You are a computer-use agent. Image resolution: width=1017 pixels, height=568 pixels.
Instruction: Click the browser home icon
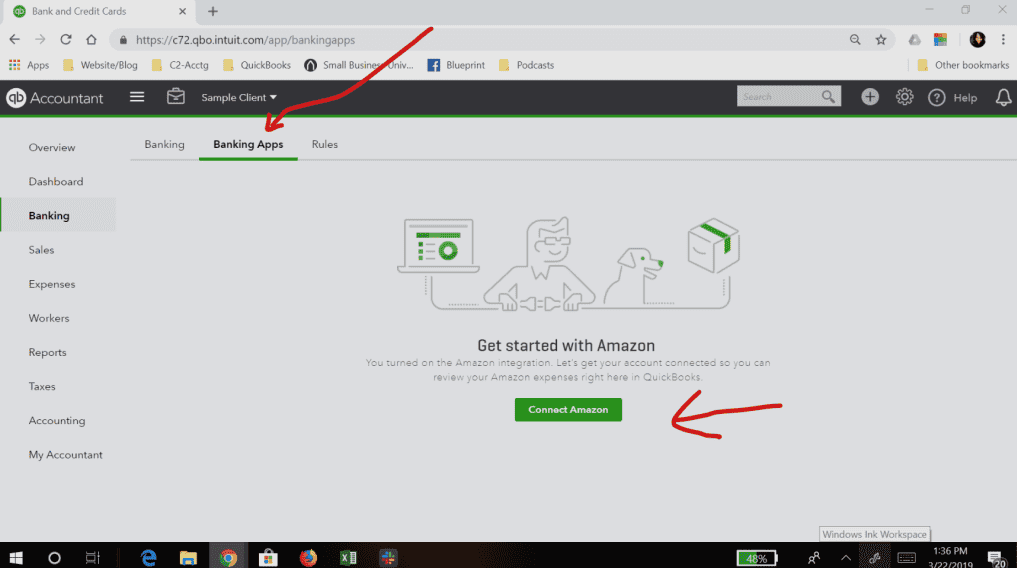click(91, 40)
